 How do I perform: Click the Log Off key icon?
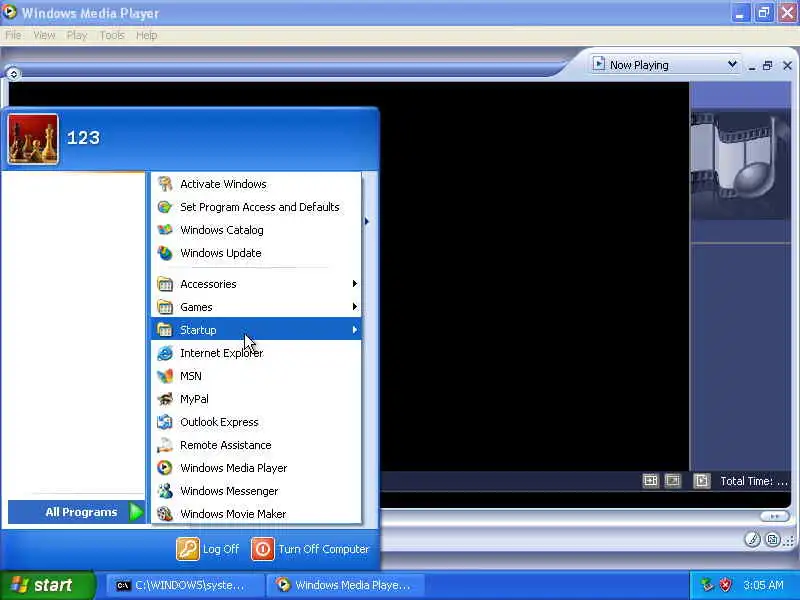188,549
